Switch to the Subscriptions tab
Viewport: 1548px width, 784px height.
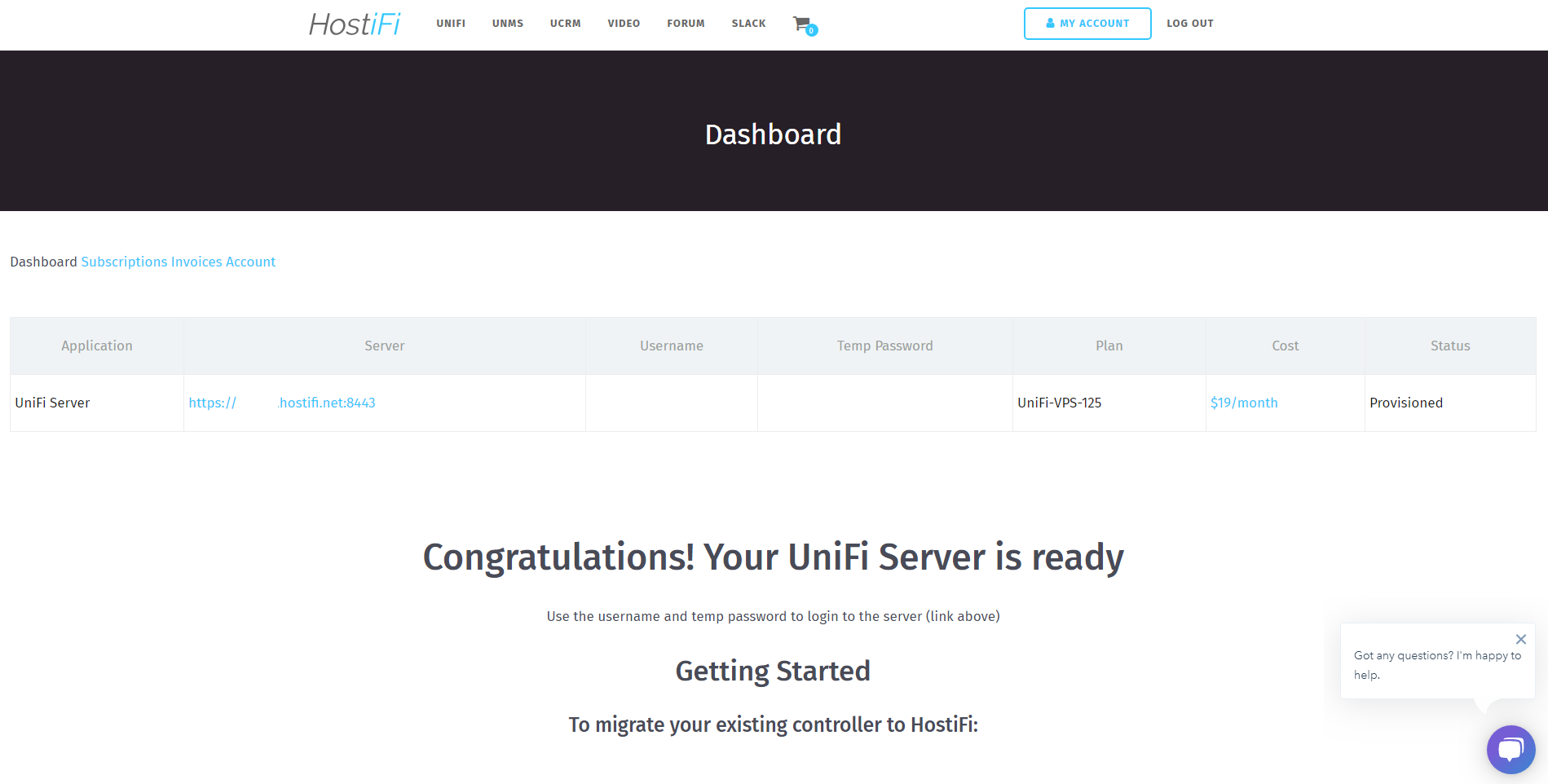124,262
